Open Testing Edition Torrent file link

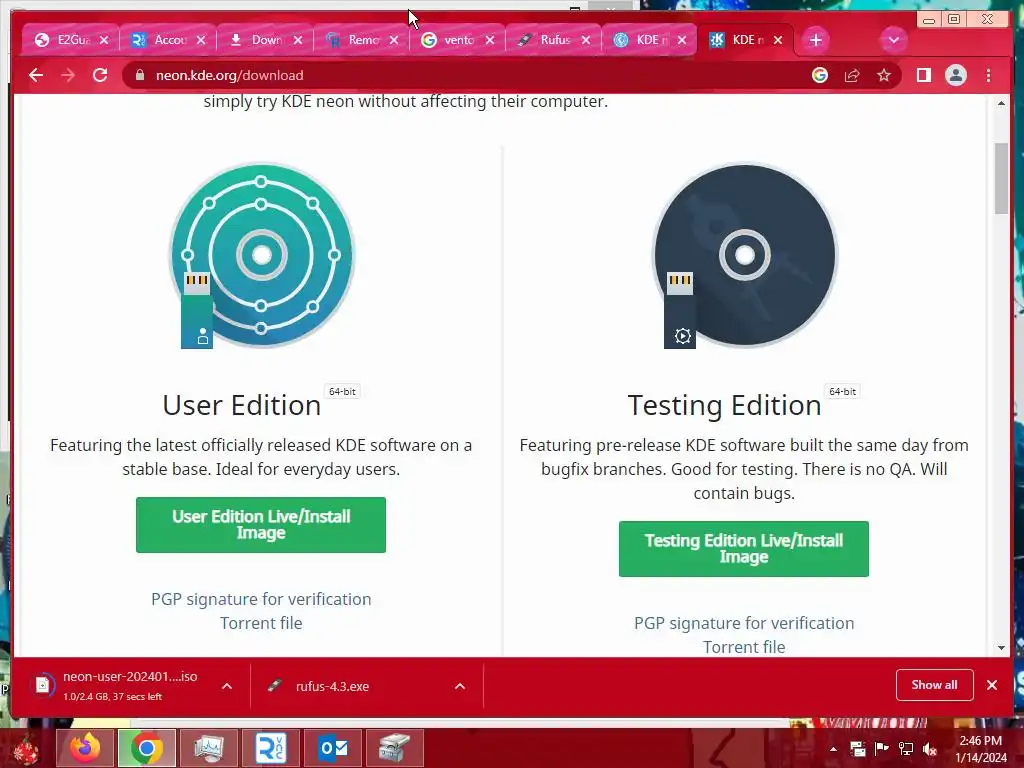pos(744,647)
